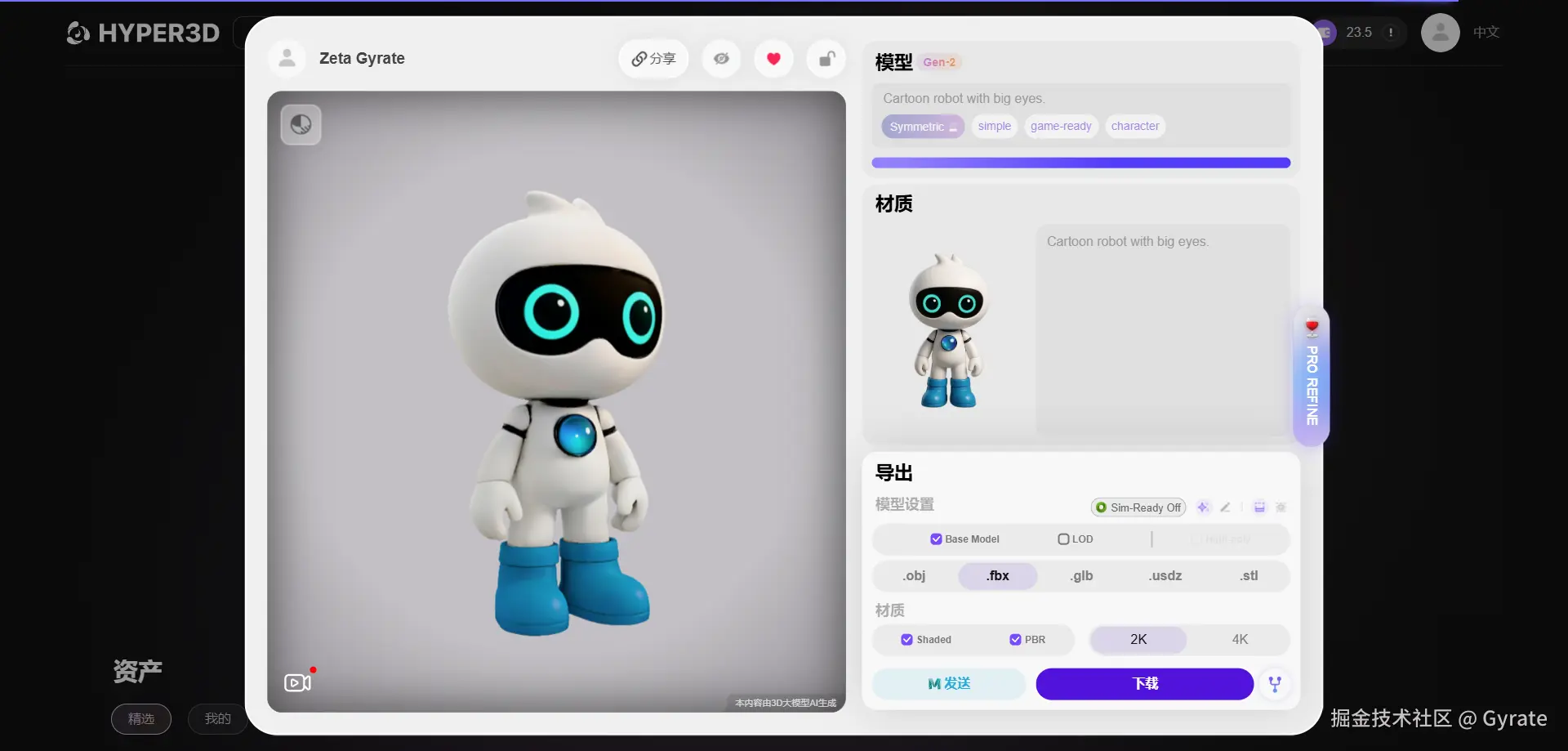This screenshot has width=1568, height=751.
Task: Click the sphere render-mode icon in the viewer
Action: [x=301, y=123]
